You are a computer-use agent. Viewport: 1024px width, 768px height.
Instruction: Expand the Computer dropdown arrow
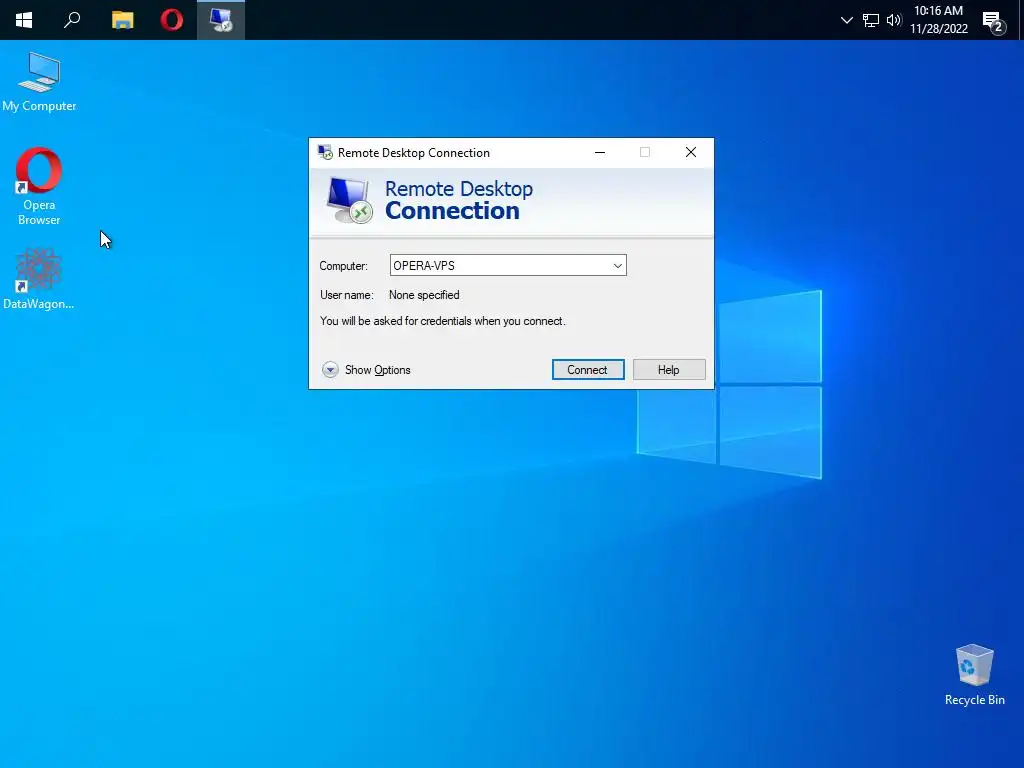click(x=617, y=266)
